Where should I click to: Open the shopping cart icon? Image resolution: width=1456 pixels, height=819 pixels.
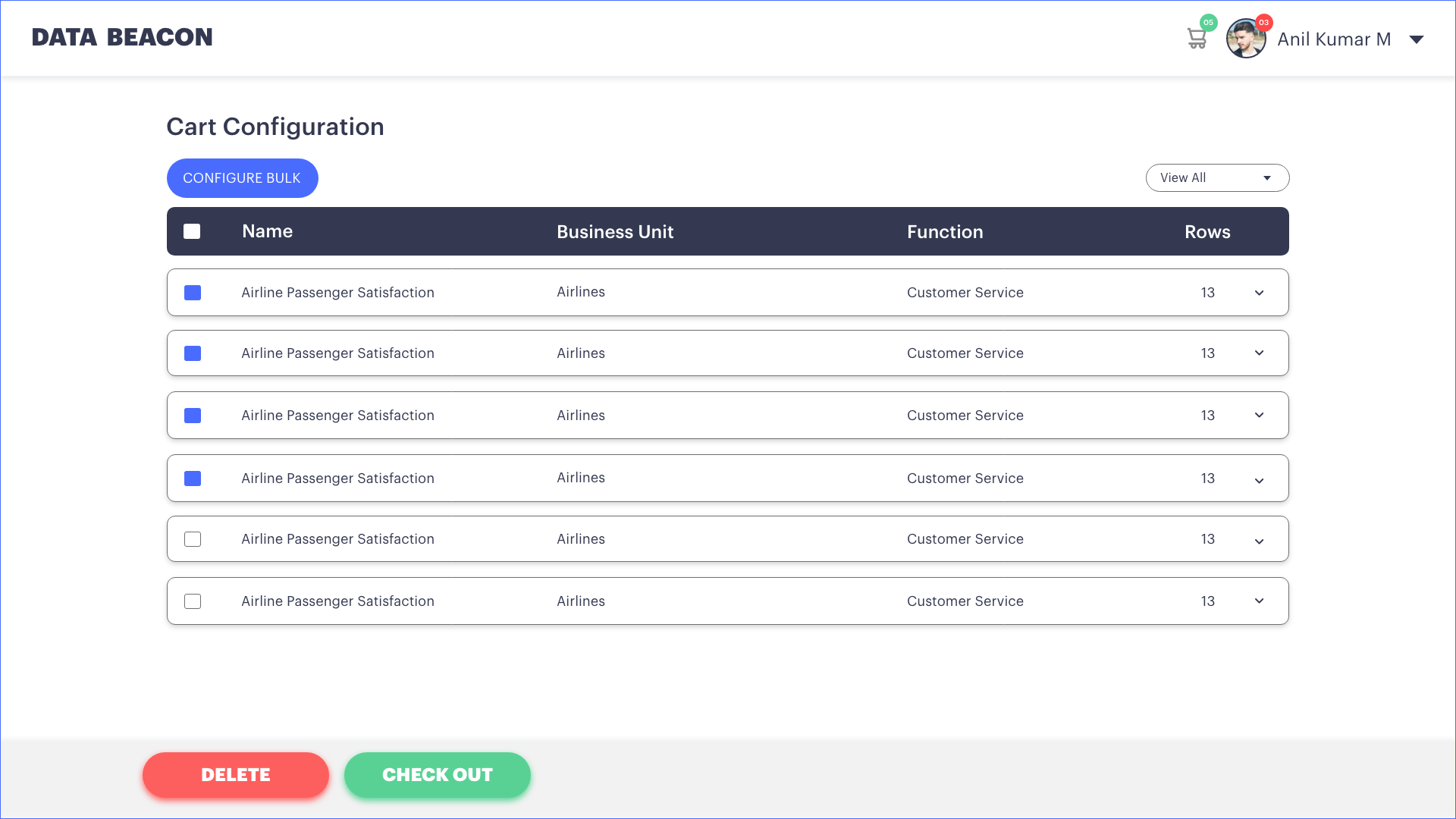[1197, 39]
